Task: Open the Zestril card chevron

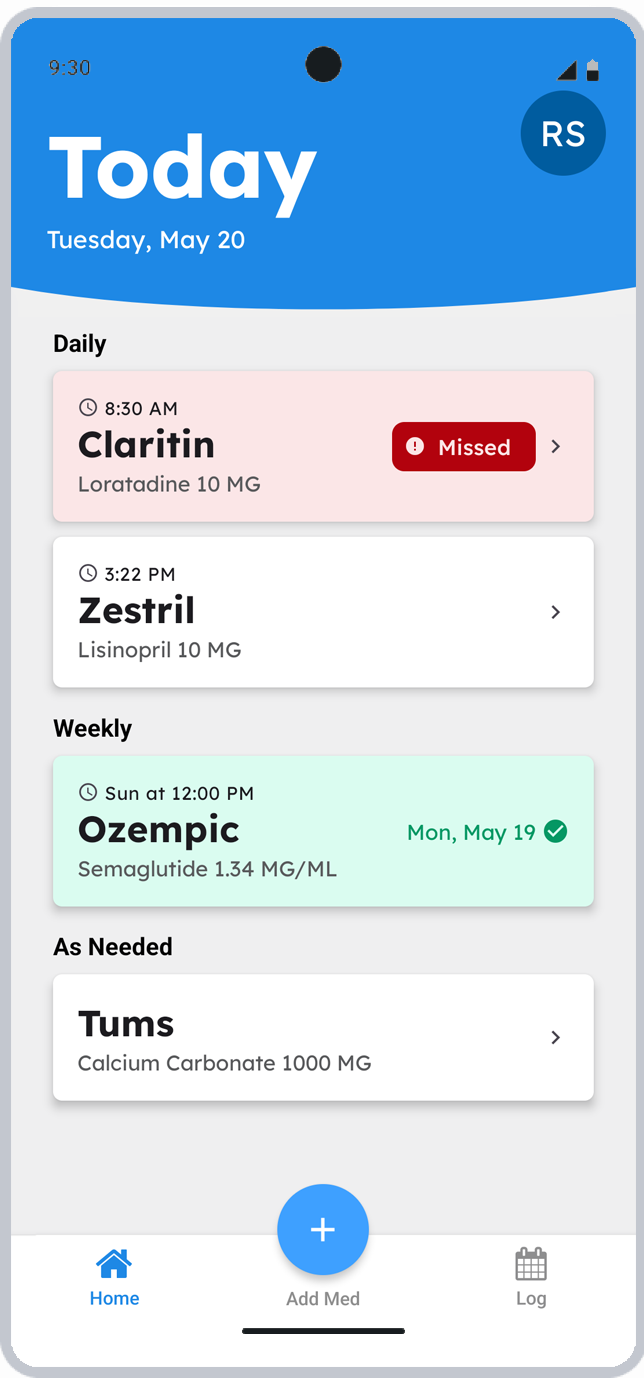Action: [x=555, y=612]
